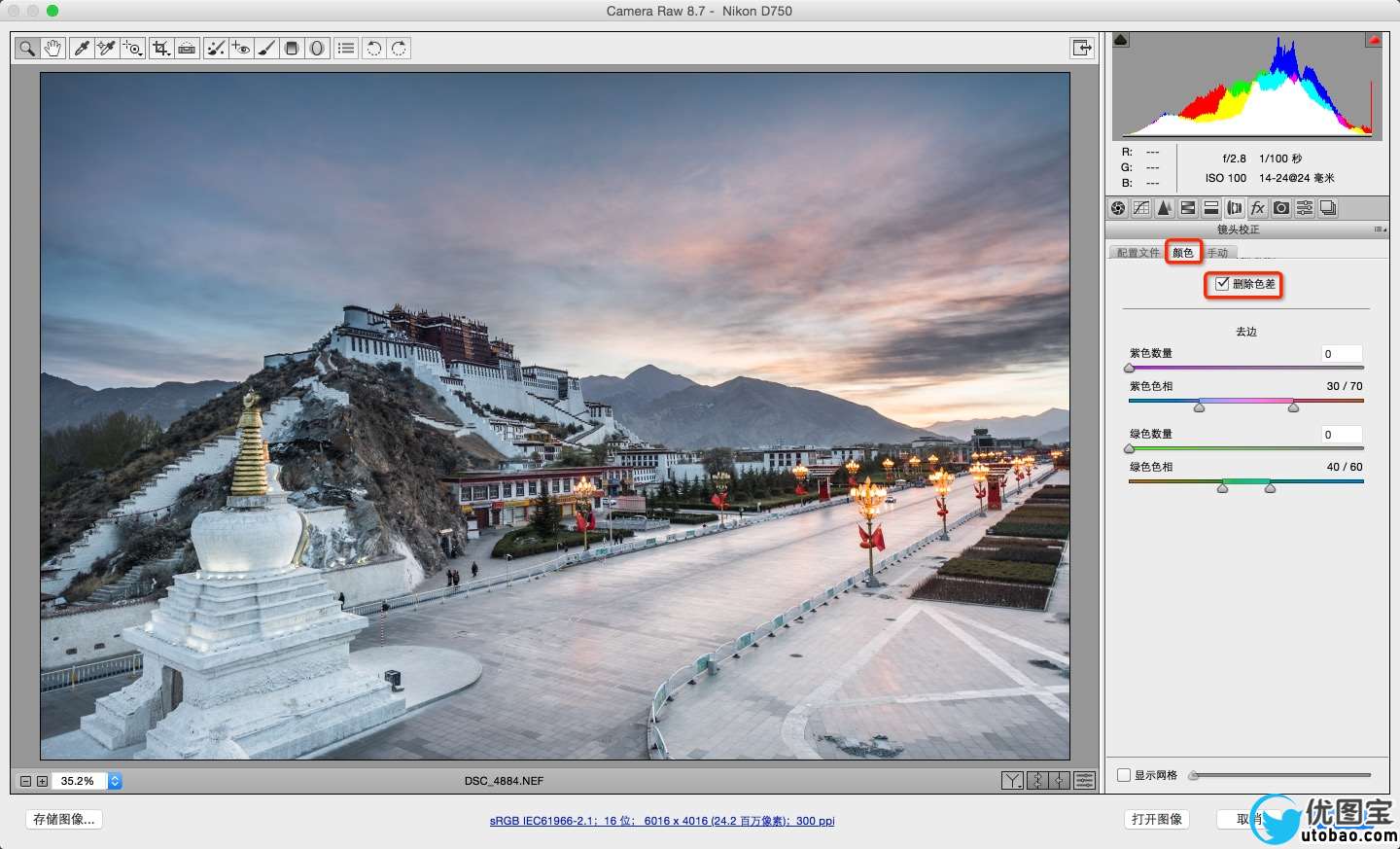Select the Crop tool

pos(161,48)
